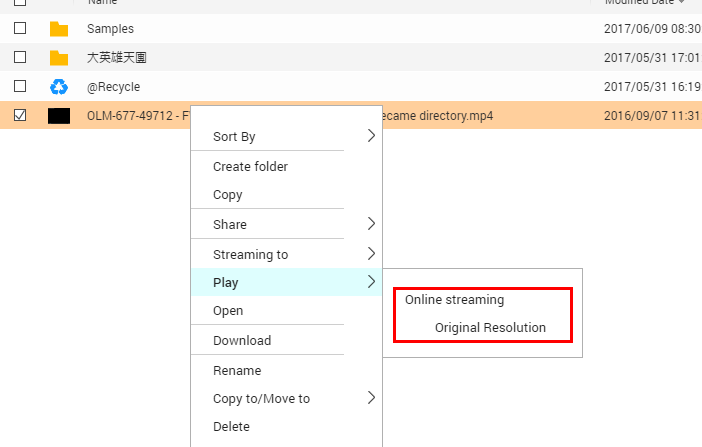Viewport: 702px width, 447px height.
Task: Select Copy in the context menu
Action: pos(228,195)
